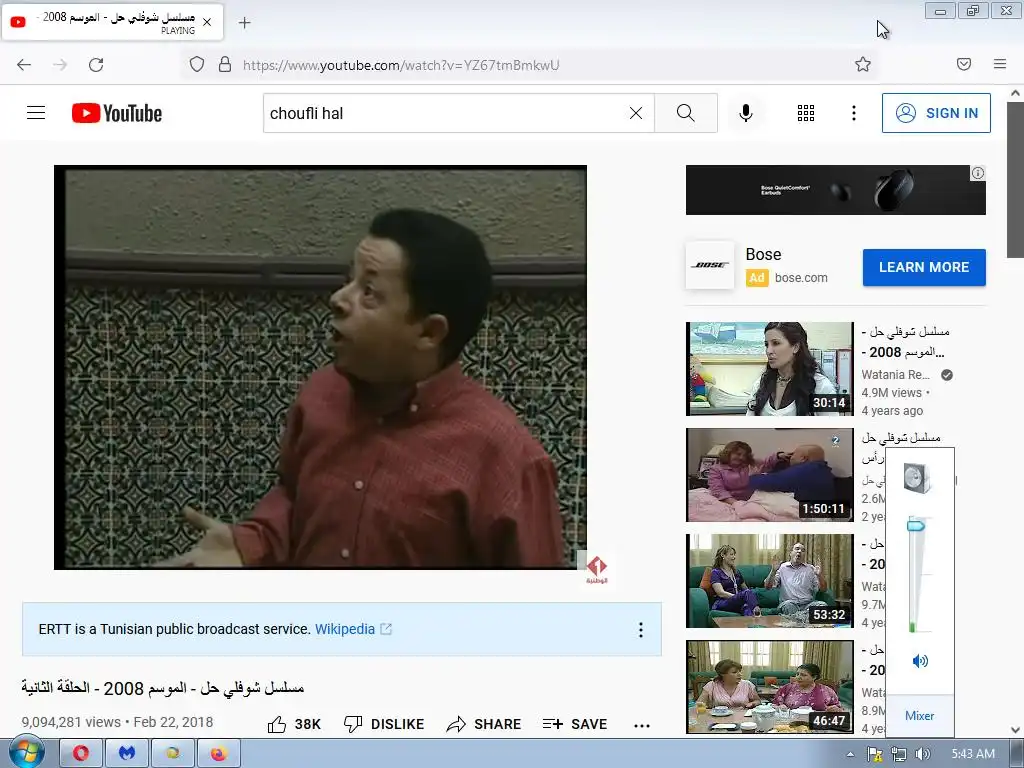Open the Action Center flag icon

(x=875, y=754)
